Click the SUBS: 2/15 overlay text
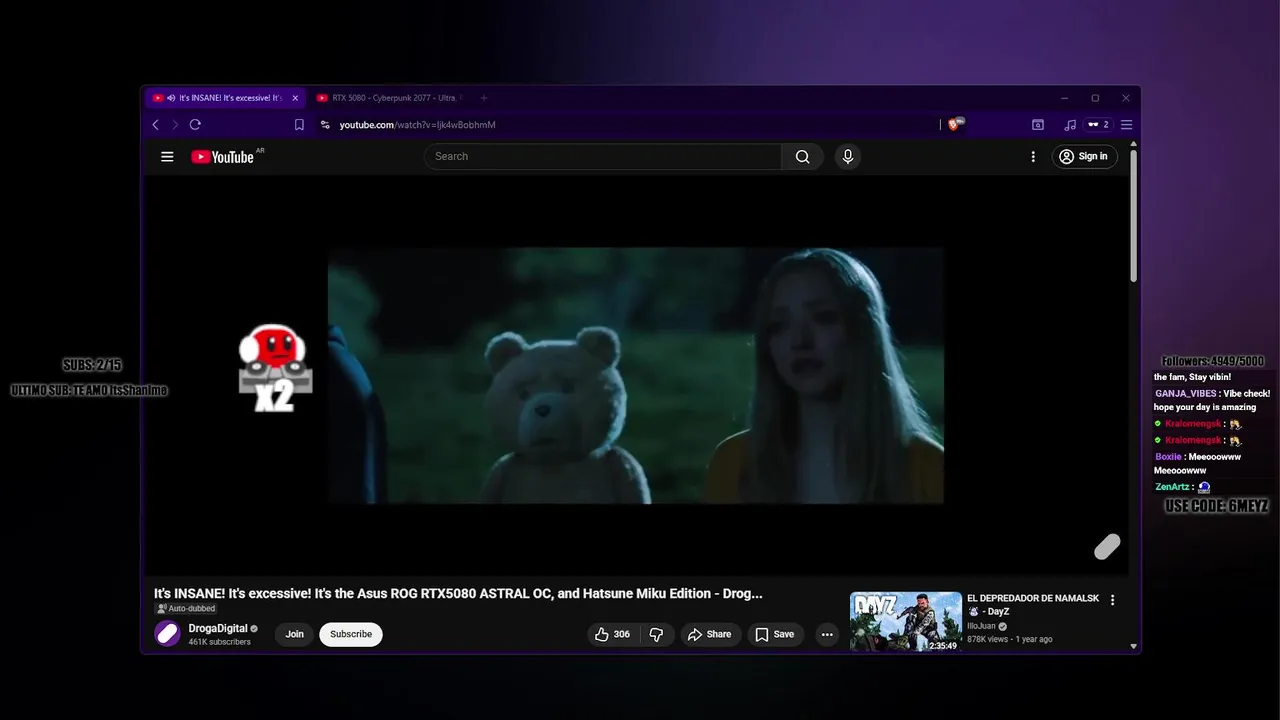Viewport: 1280px width, 720px height. tap(92, 365)
